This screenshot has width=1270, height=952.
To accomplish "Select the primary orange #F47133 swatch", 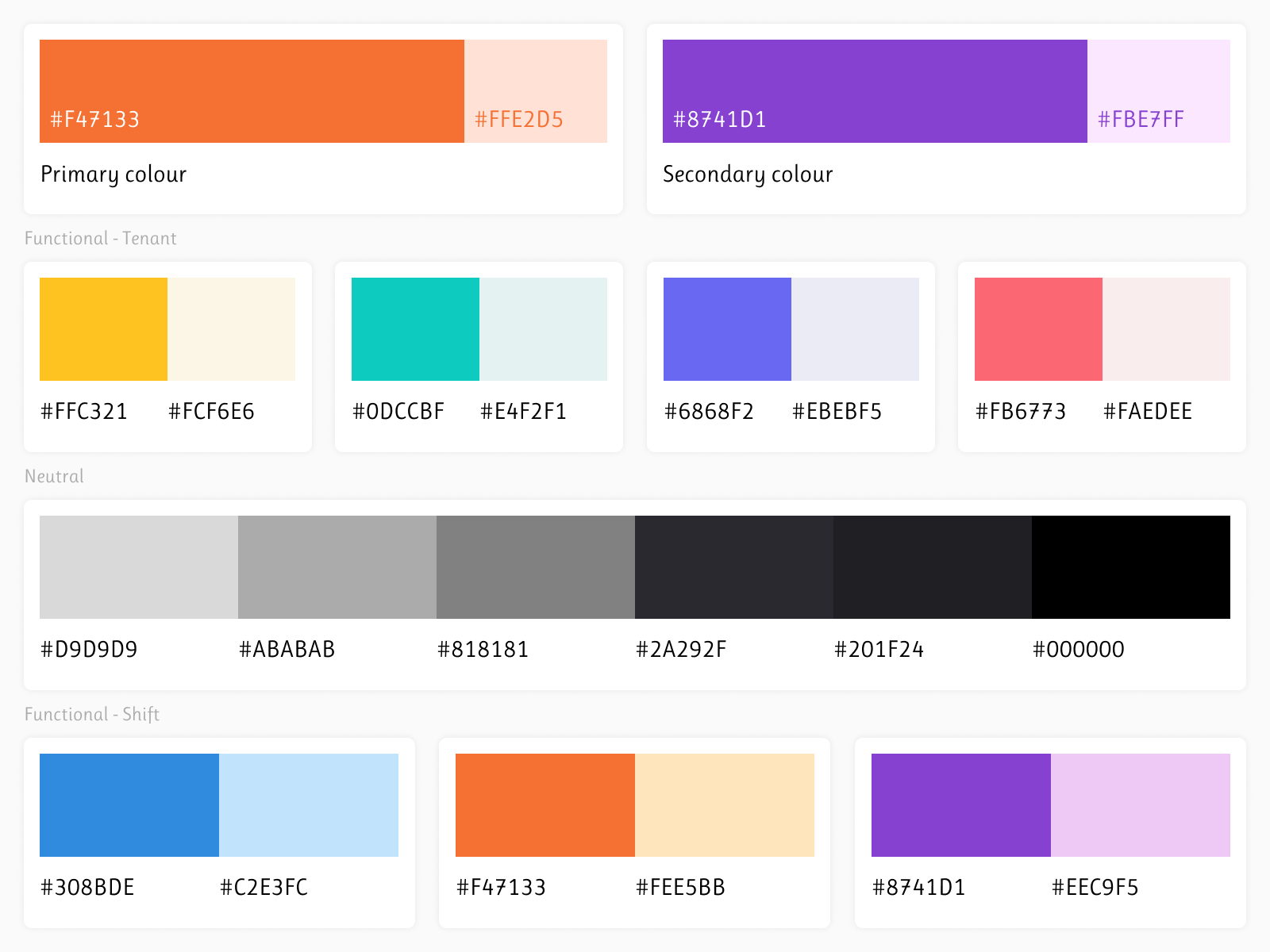I will point(252,91).
